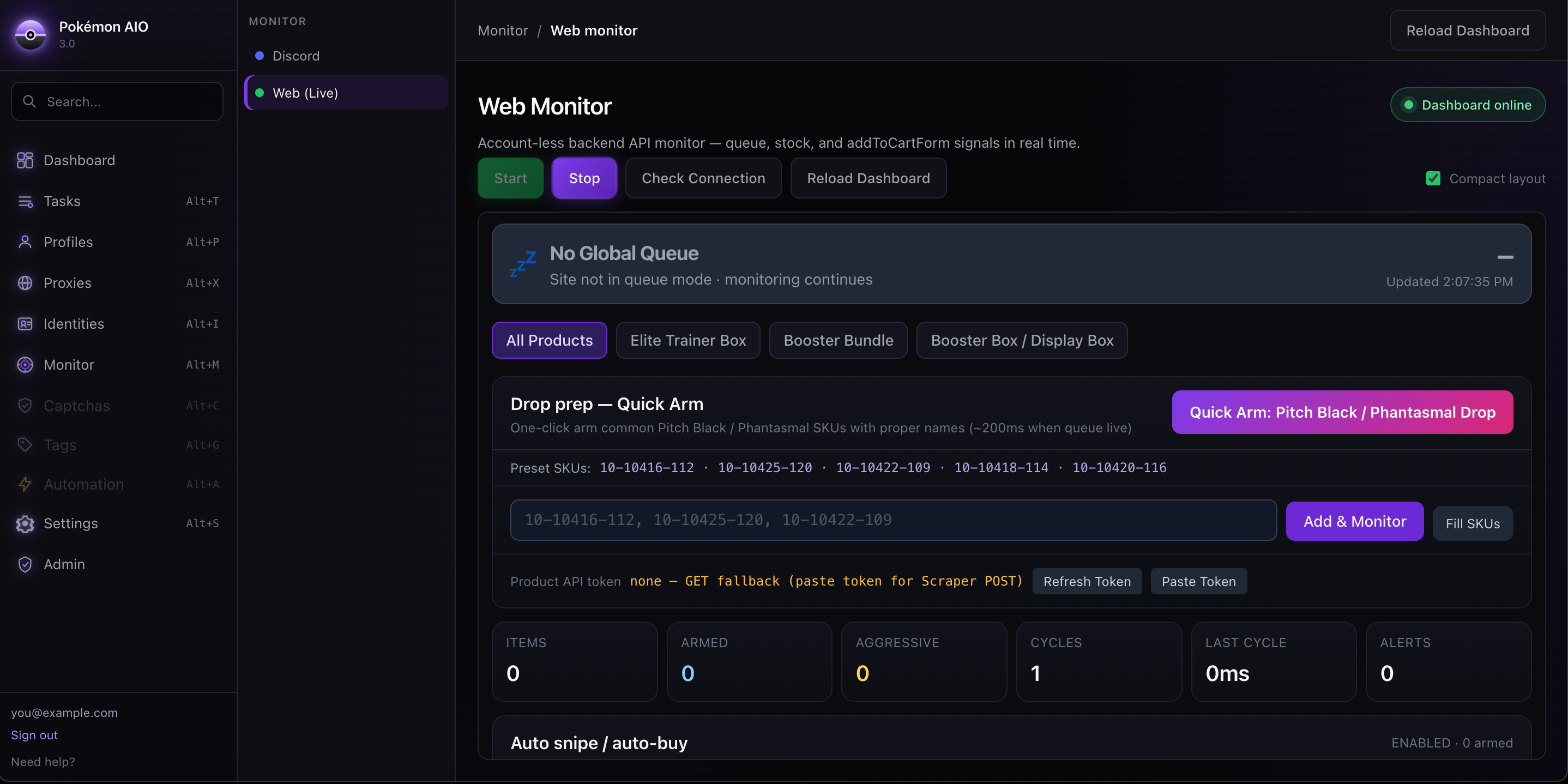The image size is (1568, 784).
Task: Click the Tags label icon
Action: [x=25, y=444]
